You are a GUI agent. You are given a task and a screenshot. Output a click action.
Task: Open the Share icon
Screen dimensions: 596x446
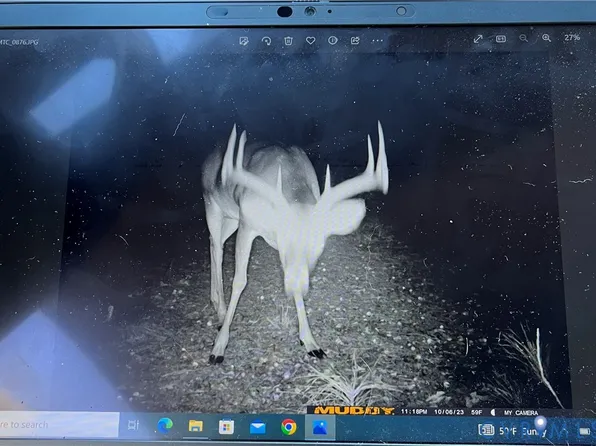[x=355, y=40]
